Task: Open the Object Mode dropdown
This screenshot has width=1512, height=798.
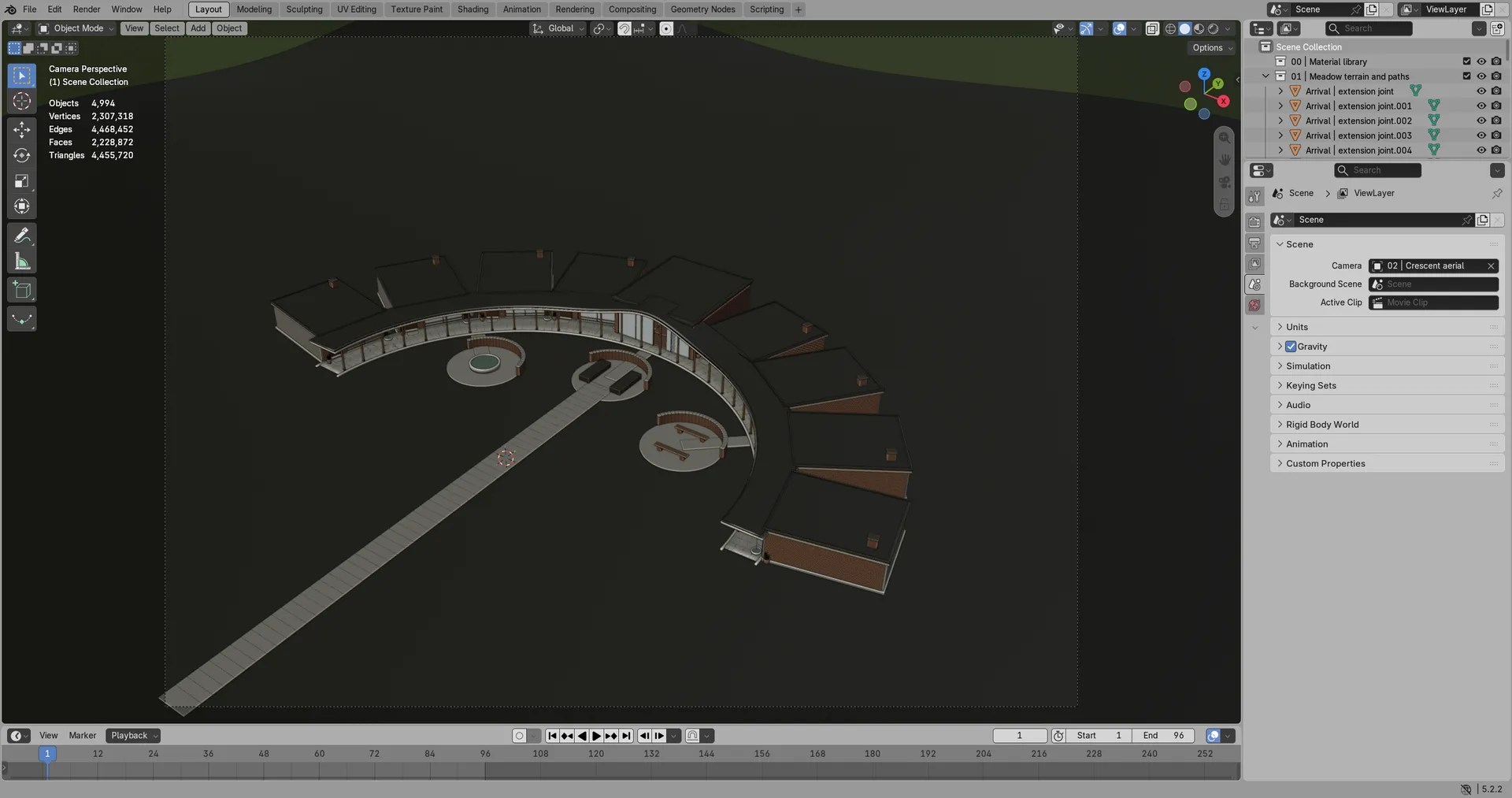Action: click(x=76, y=28)
